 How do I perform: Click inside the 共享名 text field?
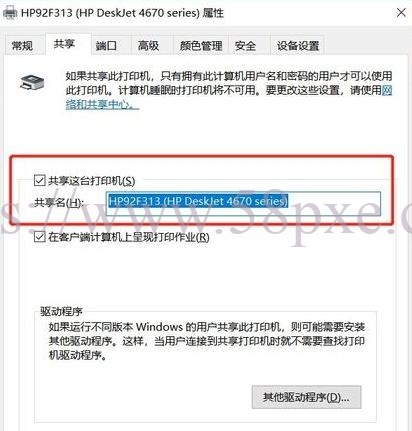(243, 203)
